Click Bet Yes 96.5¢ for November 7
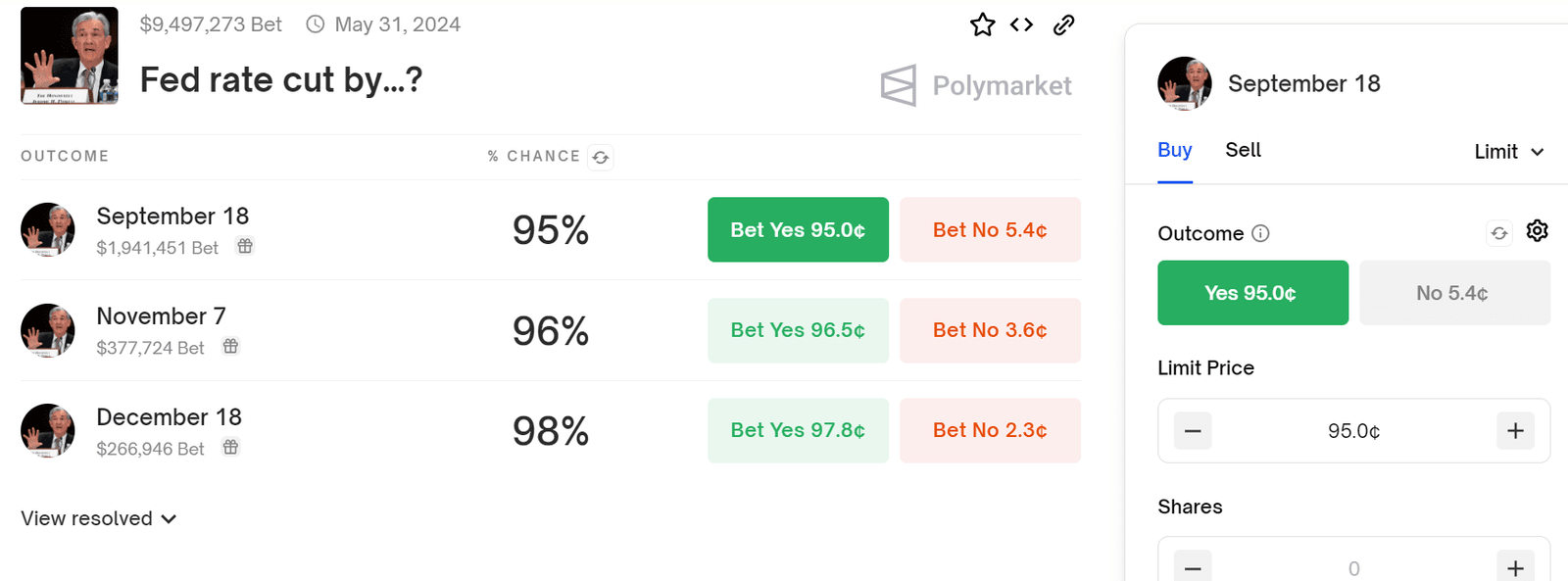 click(x=797, y=330)
